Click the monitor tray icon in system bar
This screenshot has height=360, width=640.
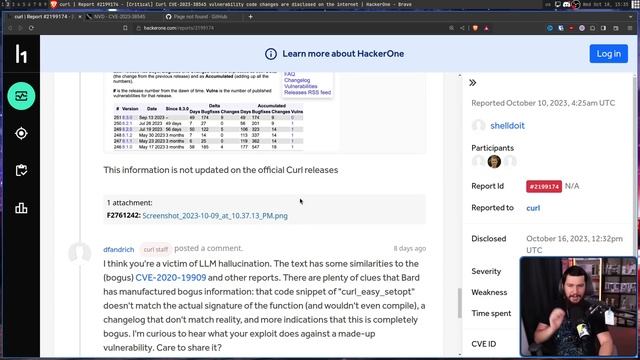[x=558, y=4]
